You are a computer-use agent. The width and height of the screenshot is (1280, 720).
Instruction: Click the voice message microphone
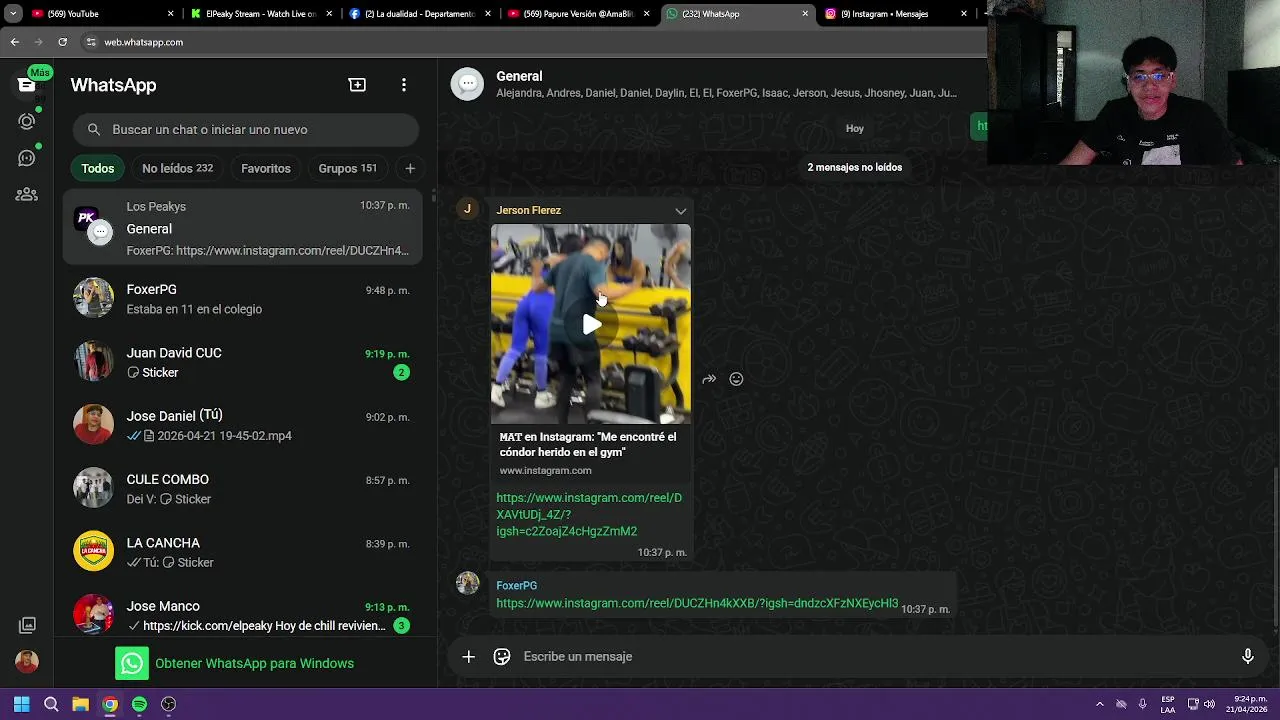click(x=1247, y=656)
